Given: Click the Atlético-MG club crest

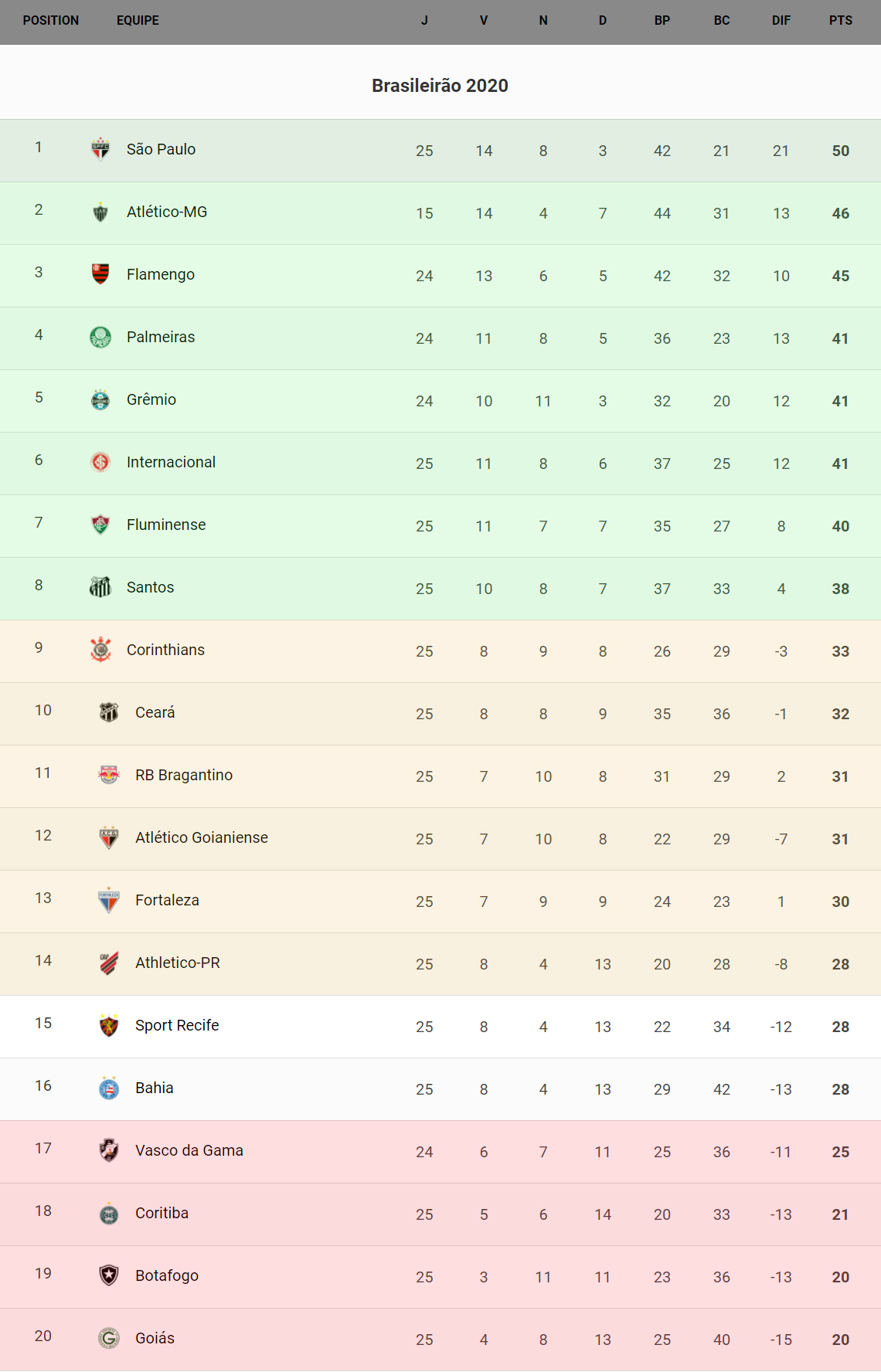Looking at the screenshot, I should 100,212.
